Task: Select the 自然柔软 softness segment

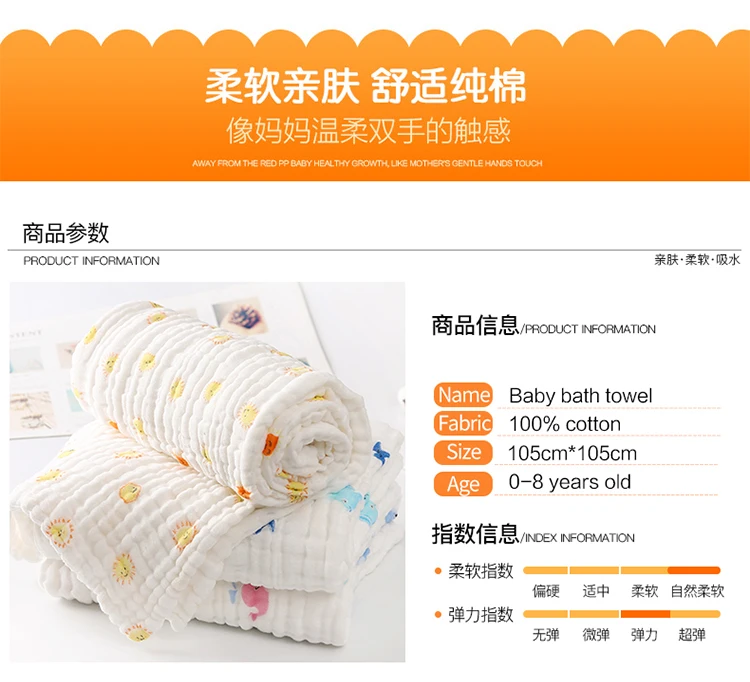Action: pyautogui.click(x=695, y=570)
